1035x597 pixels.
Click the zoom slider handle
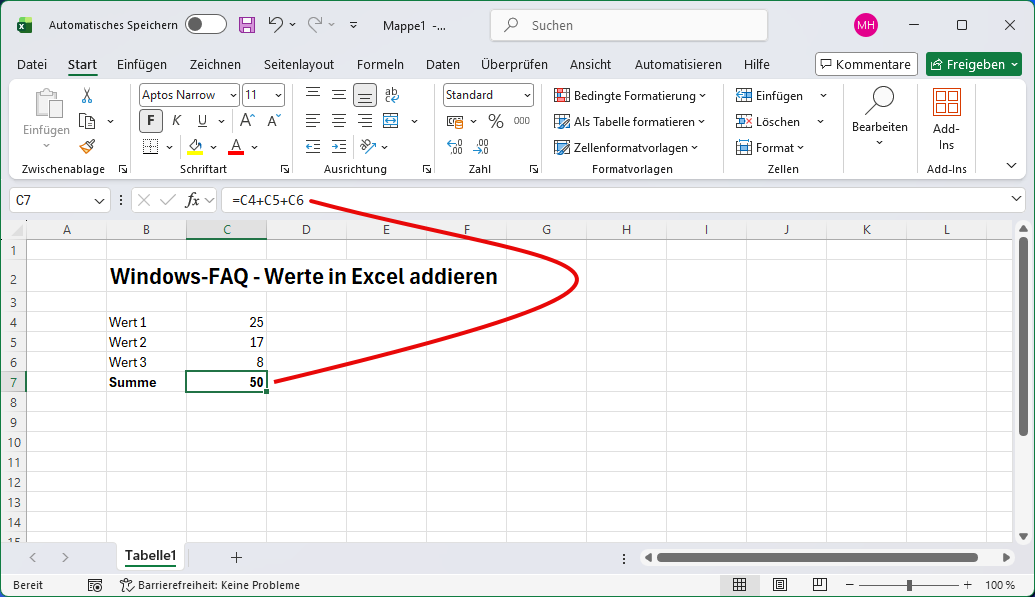tap(909, 585)
